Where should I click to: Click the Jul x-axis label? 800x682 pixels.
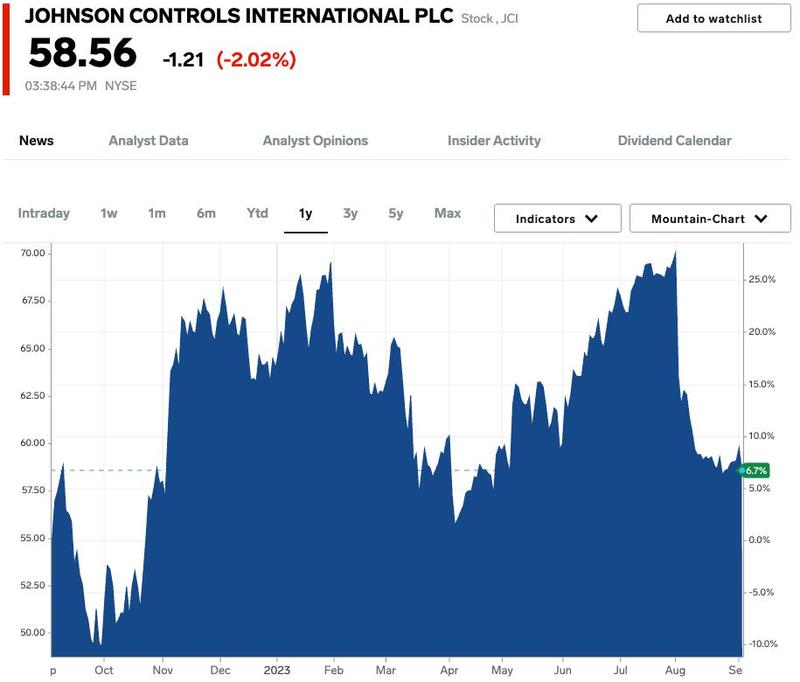(x=620, y=670)
